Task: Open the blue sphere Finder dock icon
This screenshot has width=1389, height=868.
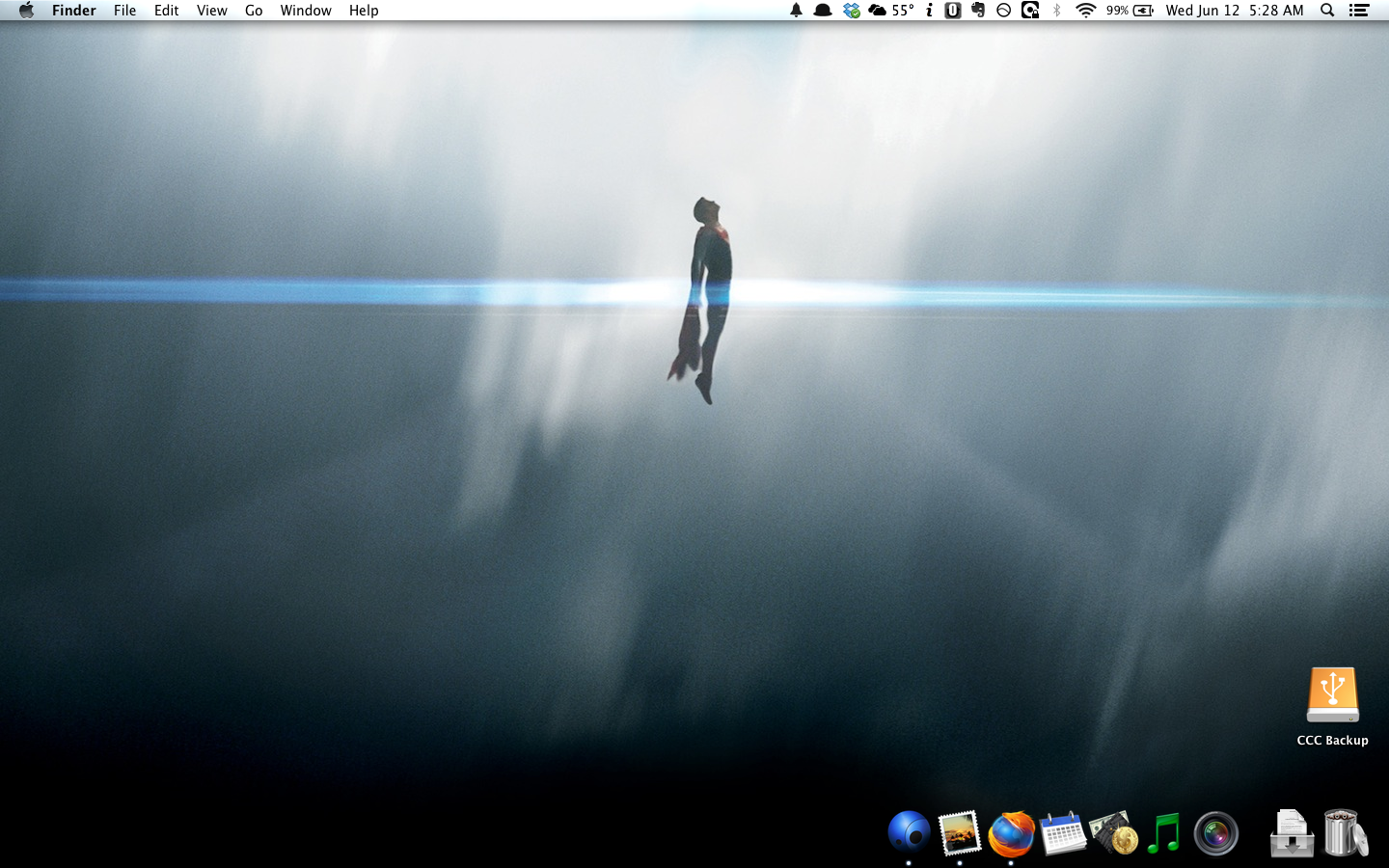Action: (x=909, y=833)
